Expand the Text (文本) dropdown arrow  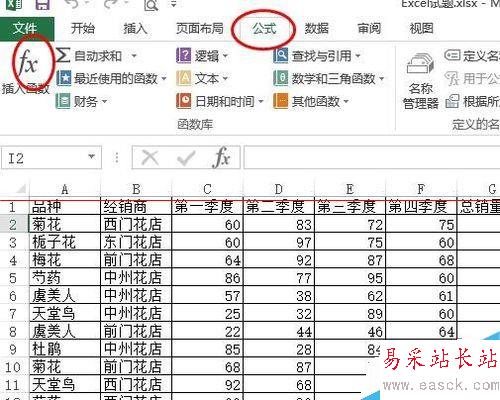[x=225, y=79]
